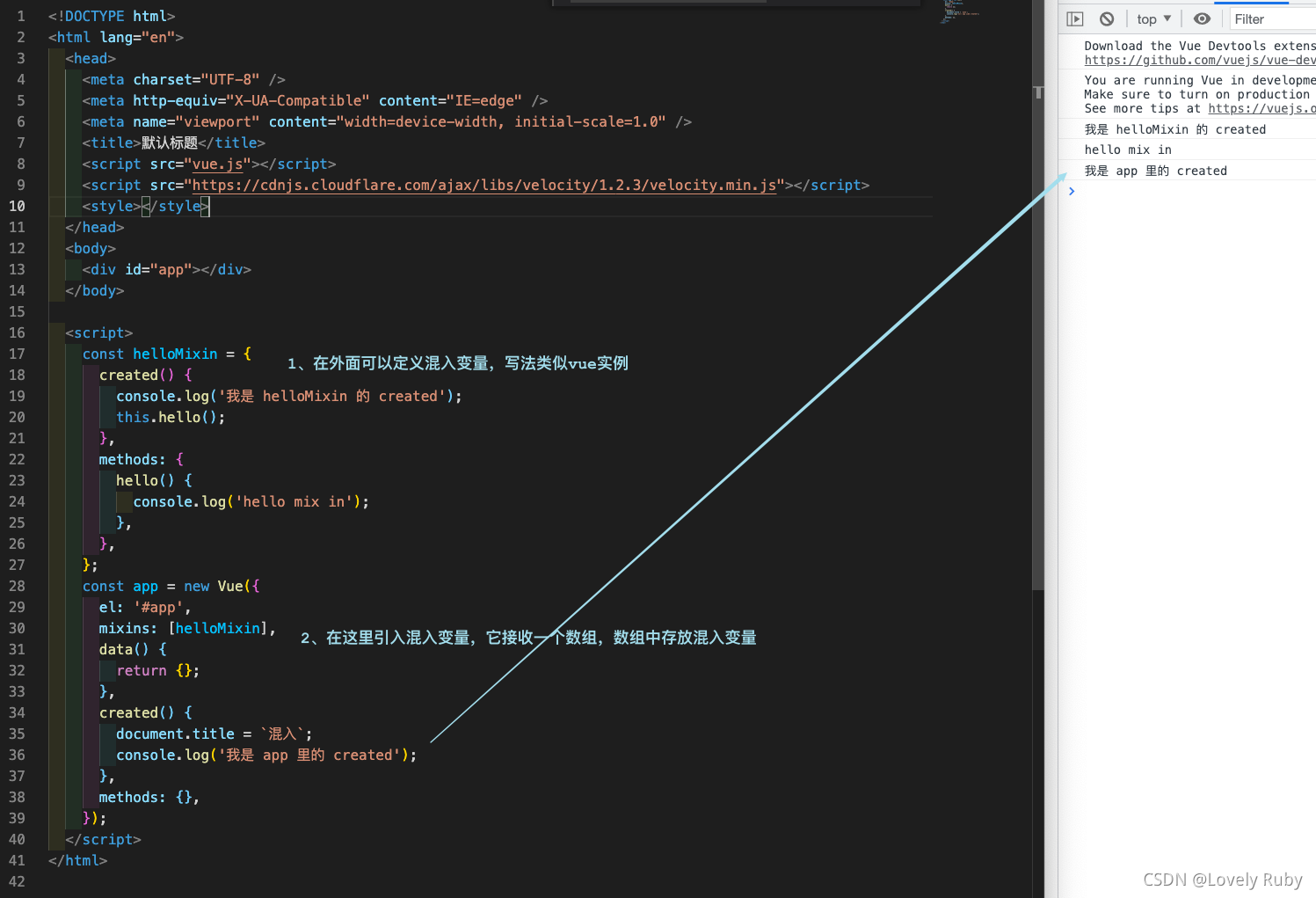
Task: Click line number 28 in the gutter
Action: tap(17, 586)
